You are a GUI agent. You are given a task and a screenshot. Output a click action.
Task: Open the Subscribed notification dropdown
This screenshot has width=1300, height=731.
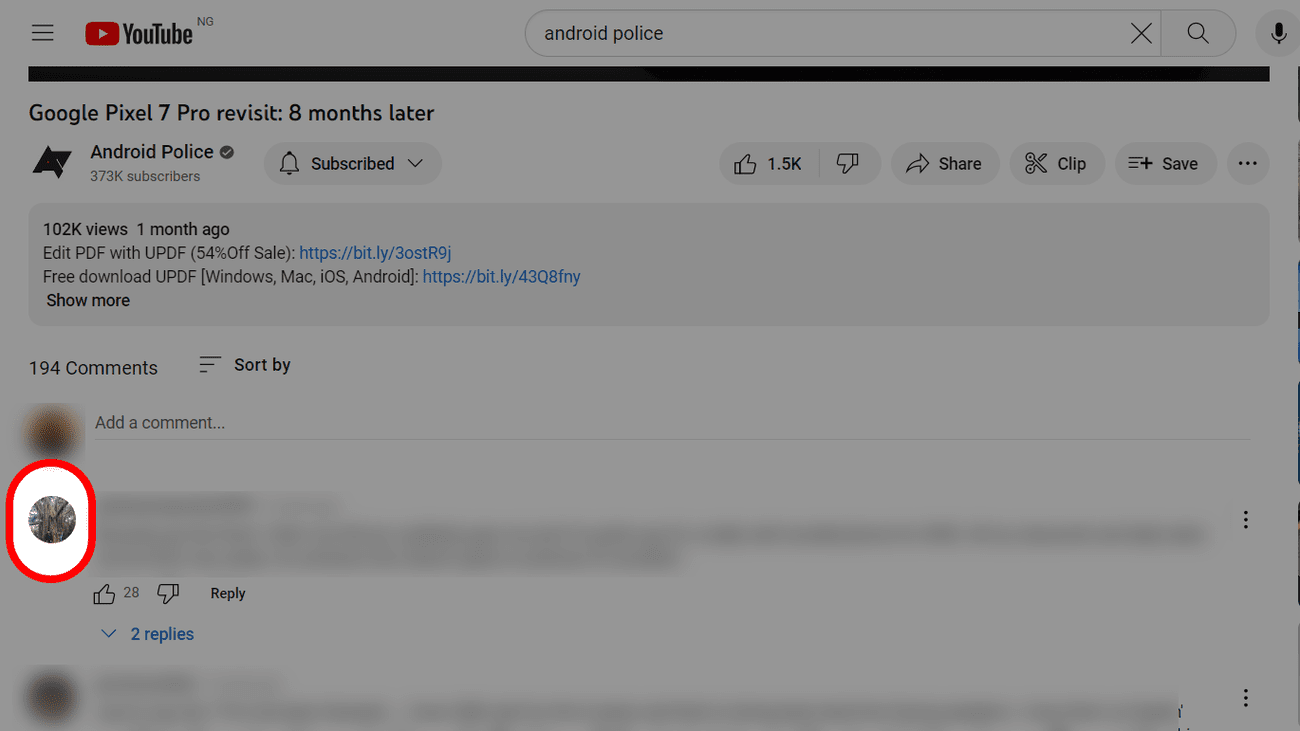352,164
